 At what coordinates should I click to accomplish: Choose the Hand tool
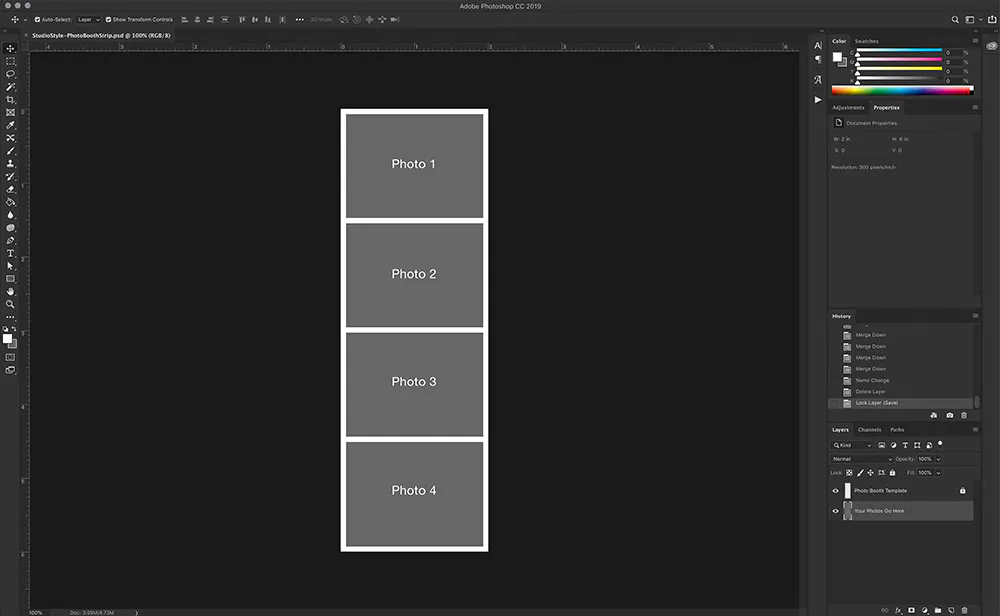[10, 291]
